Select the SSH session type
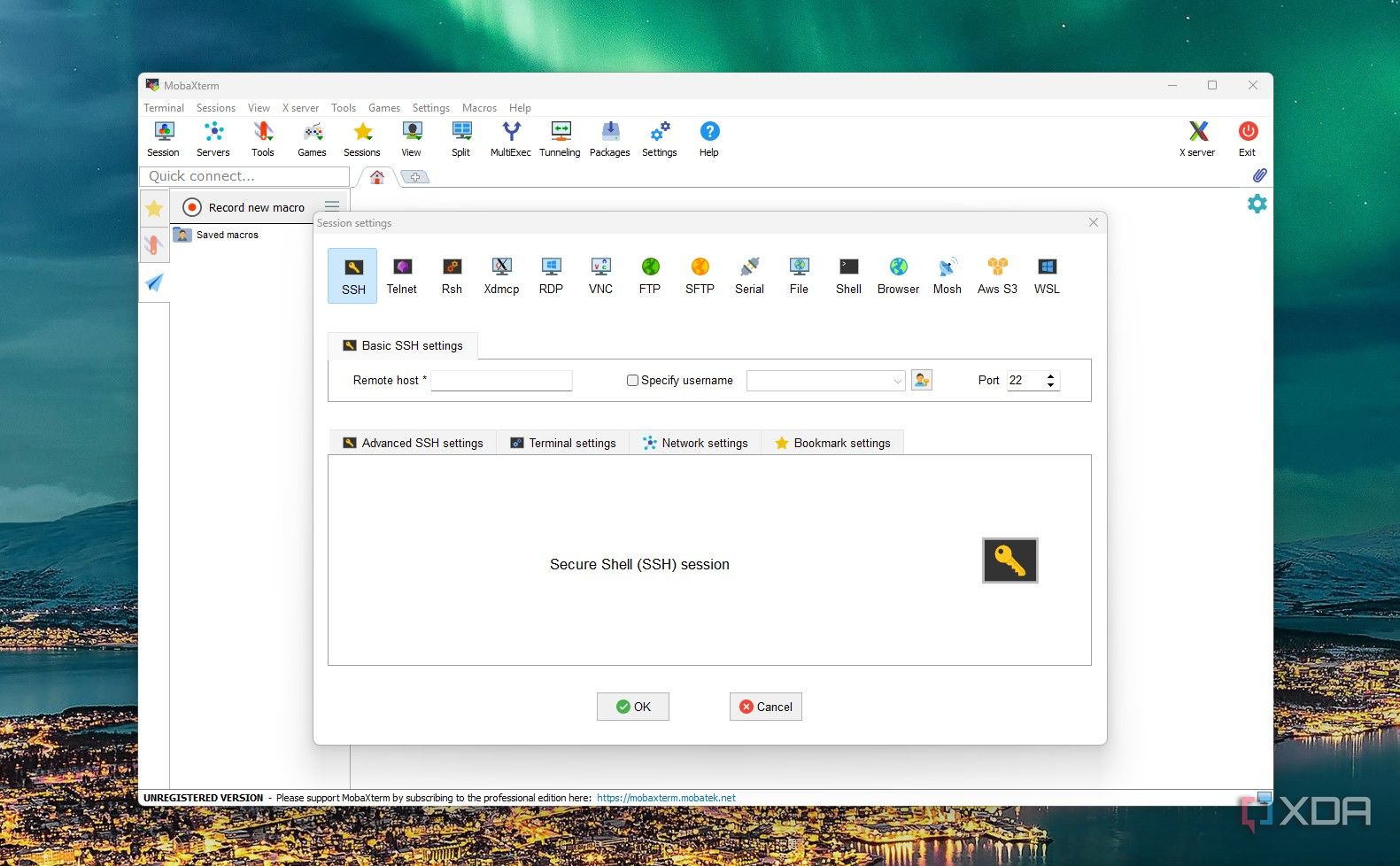This screenshot has height=866, width=1400. (352, 276)
